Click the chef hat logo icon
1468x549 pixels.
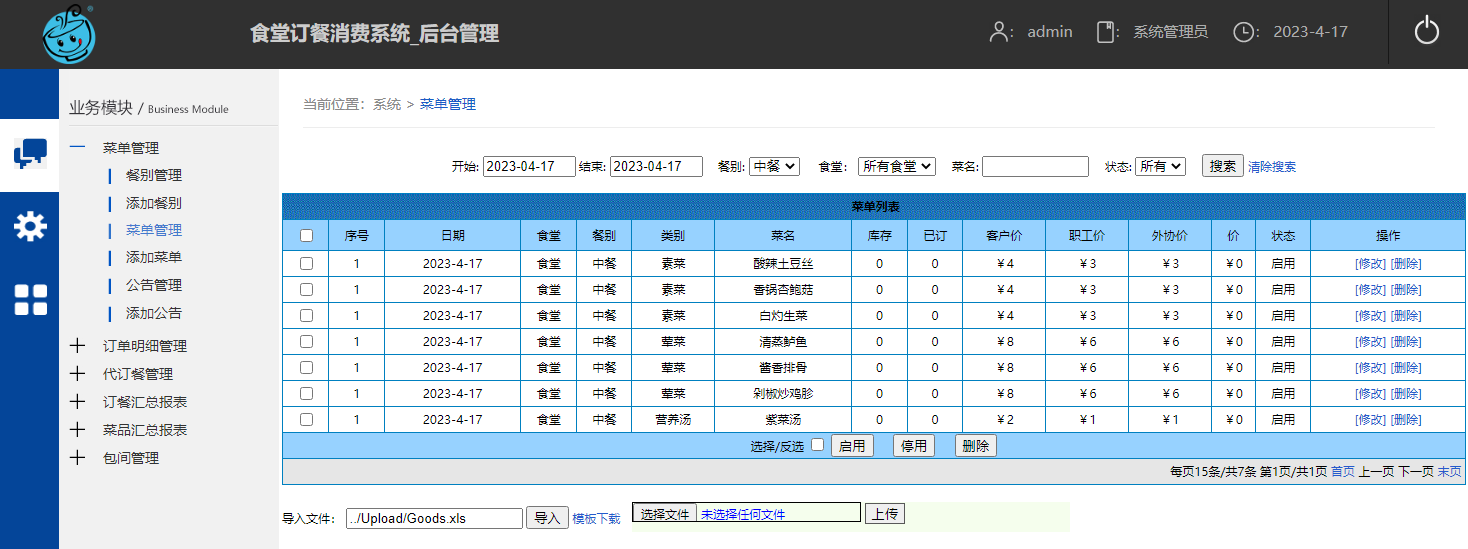click(x=69, y=34)
